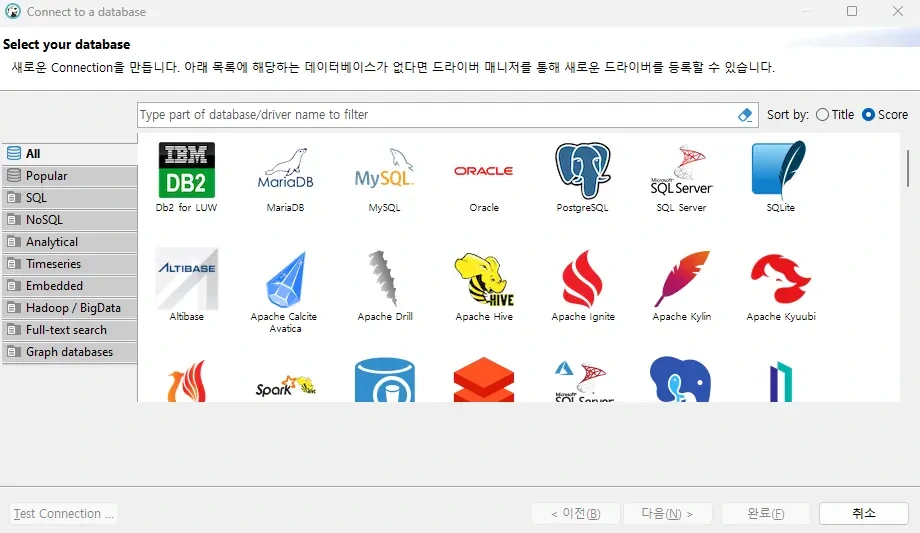Viewport: 920px width, 533px height.
Task: Choose the Azure SQL Server icon
Action: coord(584,381)
